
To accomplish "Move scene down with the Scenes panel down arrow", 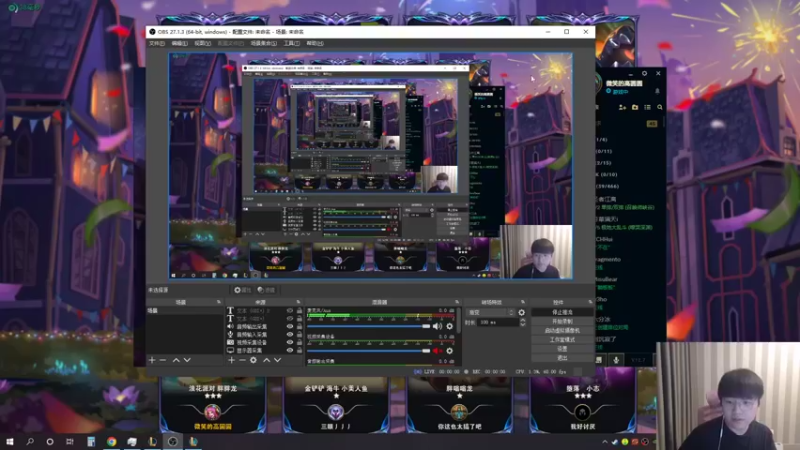I will [187, 360].
